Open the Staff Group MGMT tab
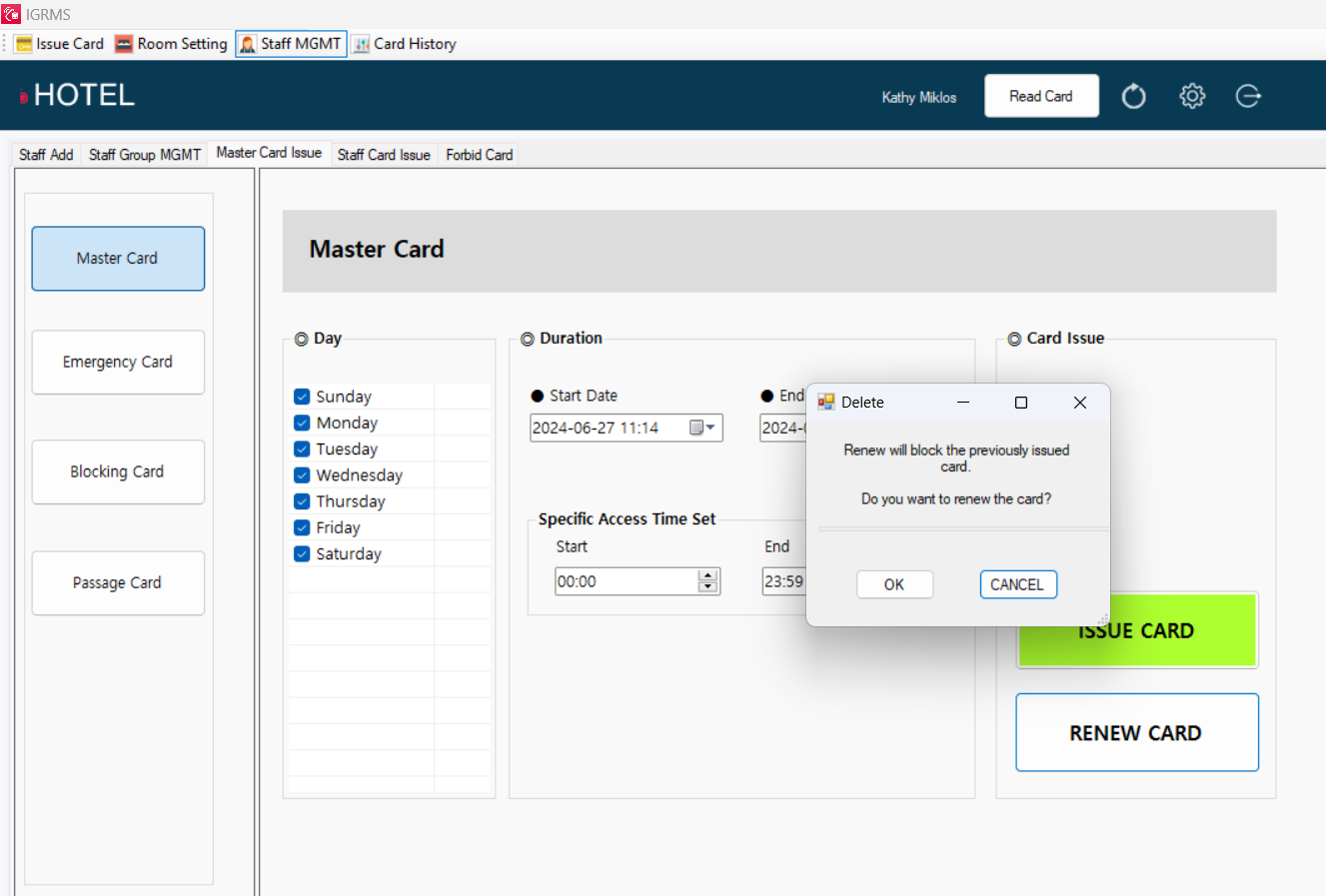Viewport: 1326px width, 896px height. [144, 154]
